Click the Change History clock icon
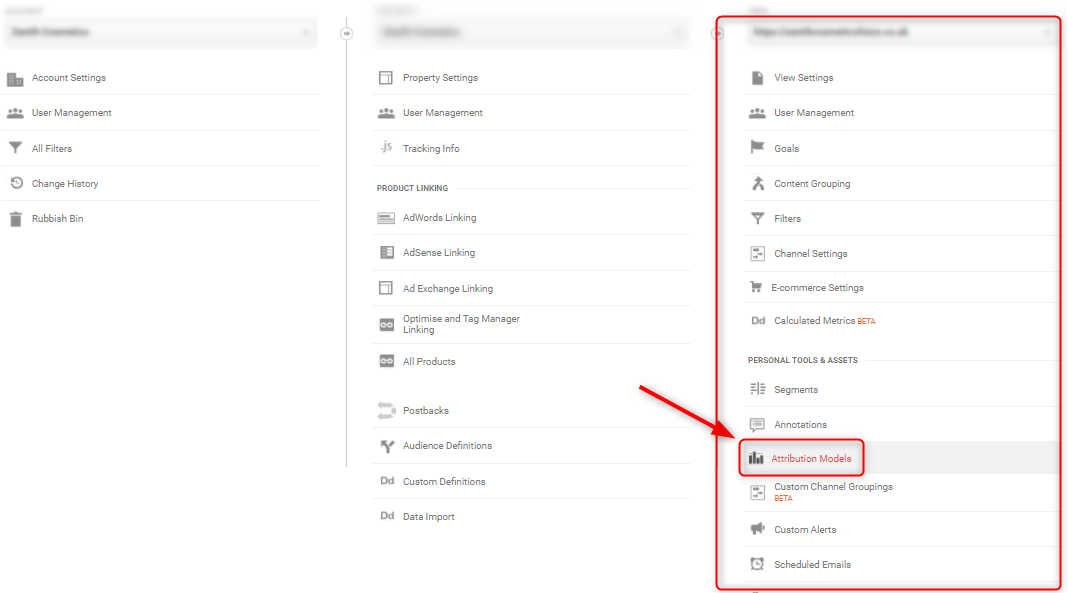The image size is (1068, 593). tap(16, 182)
